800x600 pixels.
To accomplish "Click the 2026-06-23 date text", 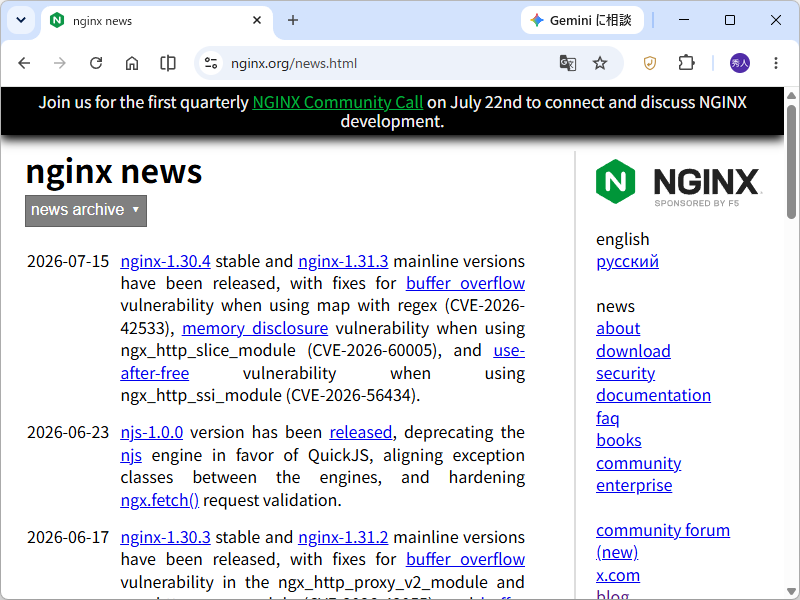I will (68, 433).
